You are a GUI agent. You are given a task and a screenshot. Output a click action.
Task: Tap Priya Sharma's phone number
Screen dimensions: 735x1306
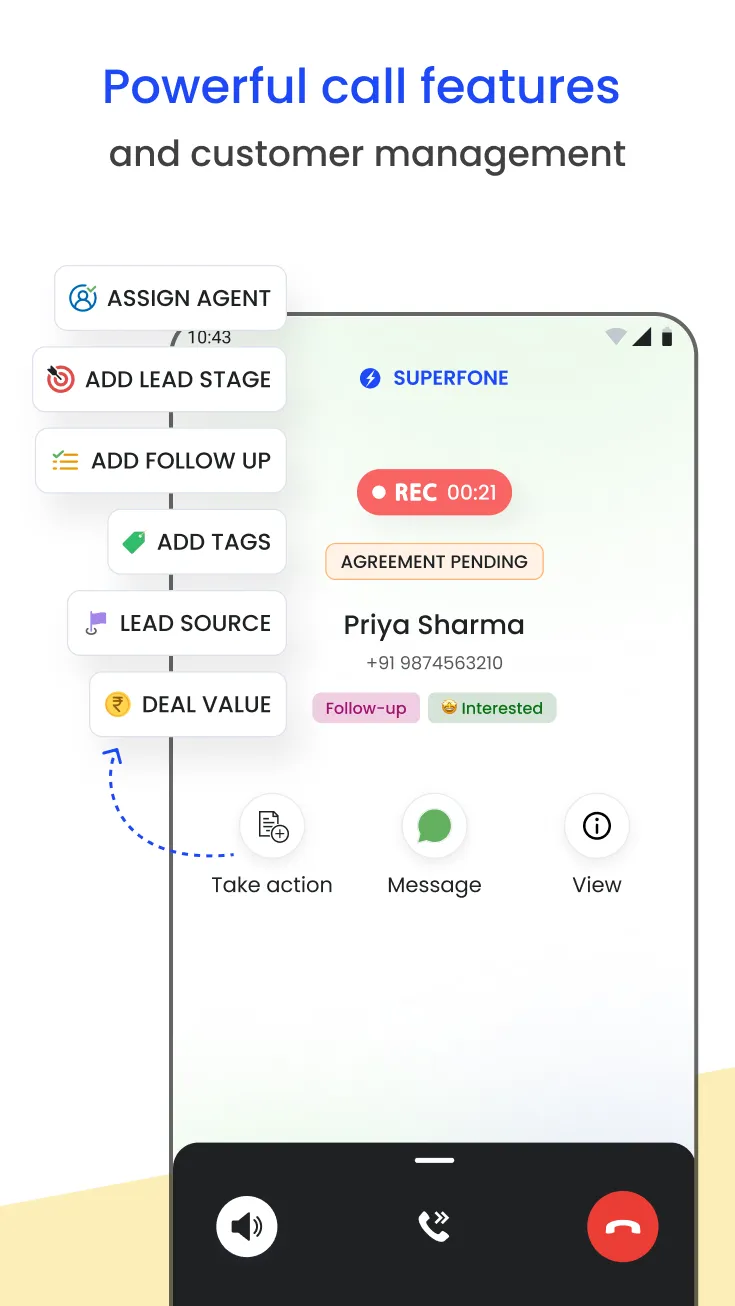[x=434, y=662]
